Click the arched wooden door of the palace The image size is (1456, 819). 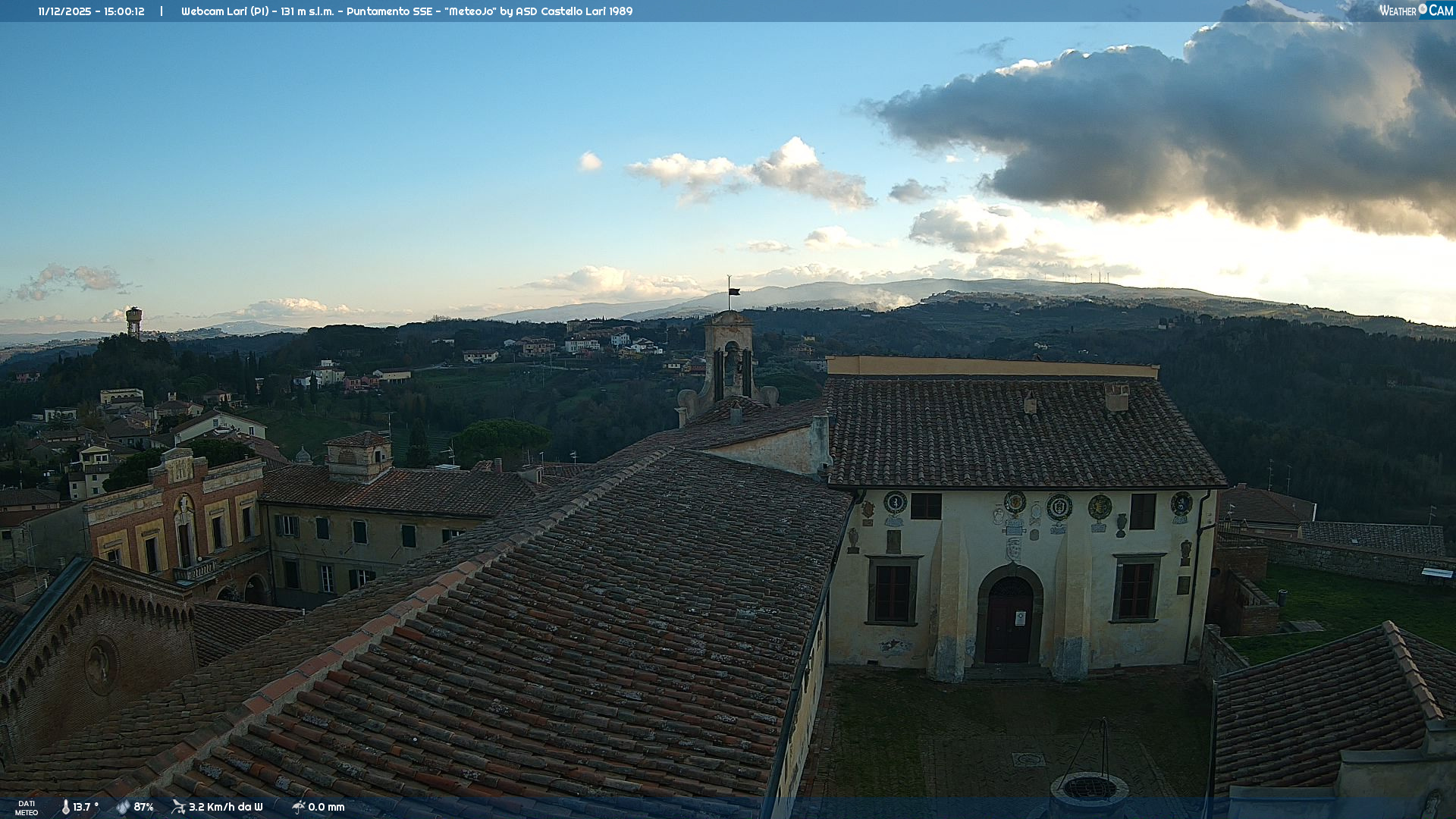point(1009,623)
